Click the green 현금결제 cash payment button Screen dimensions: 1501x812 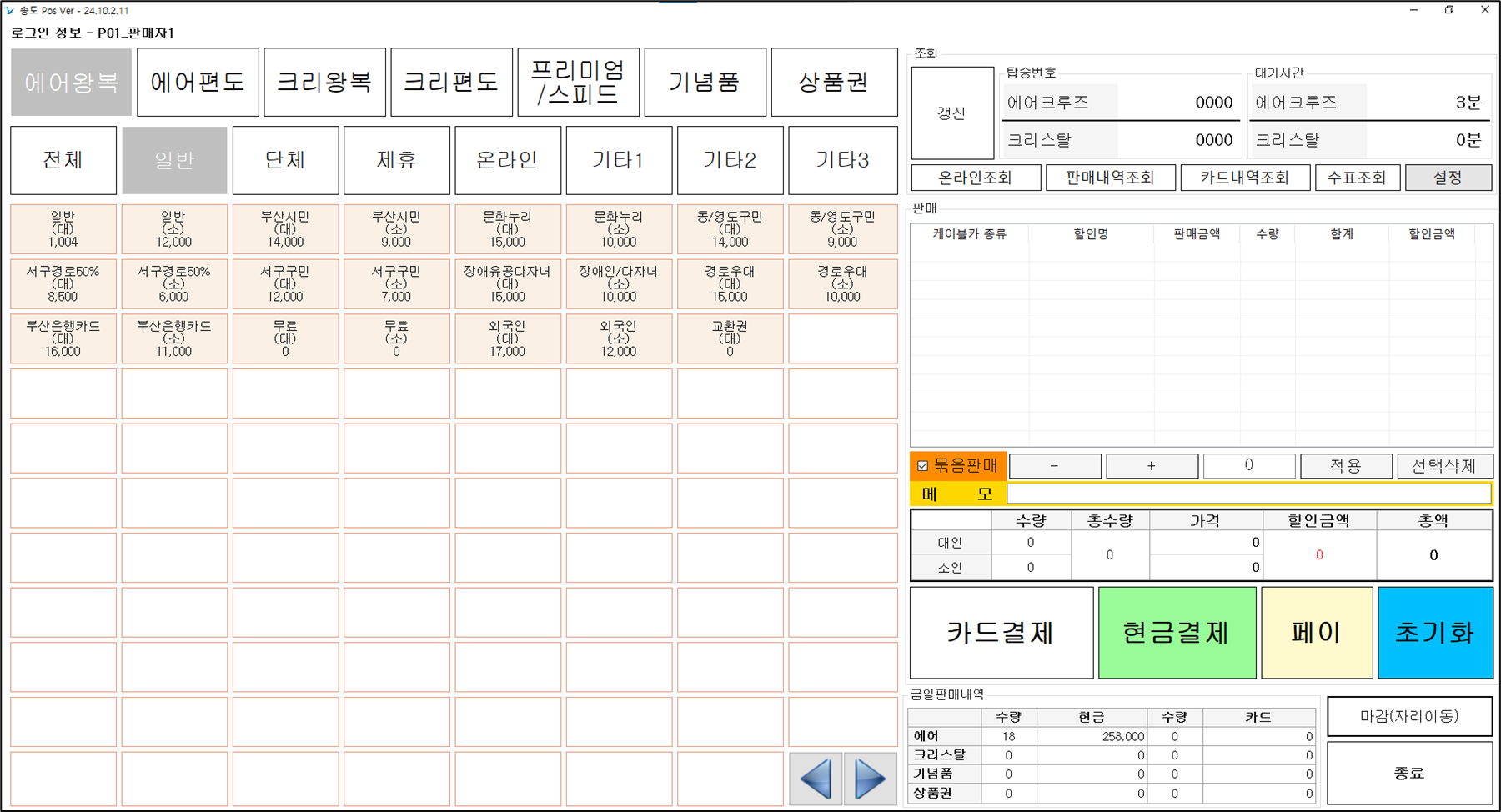[x=1177, y=633]
